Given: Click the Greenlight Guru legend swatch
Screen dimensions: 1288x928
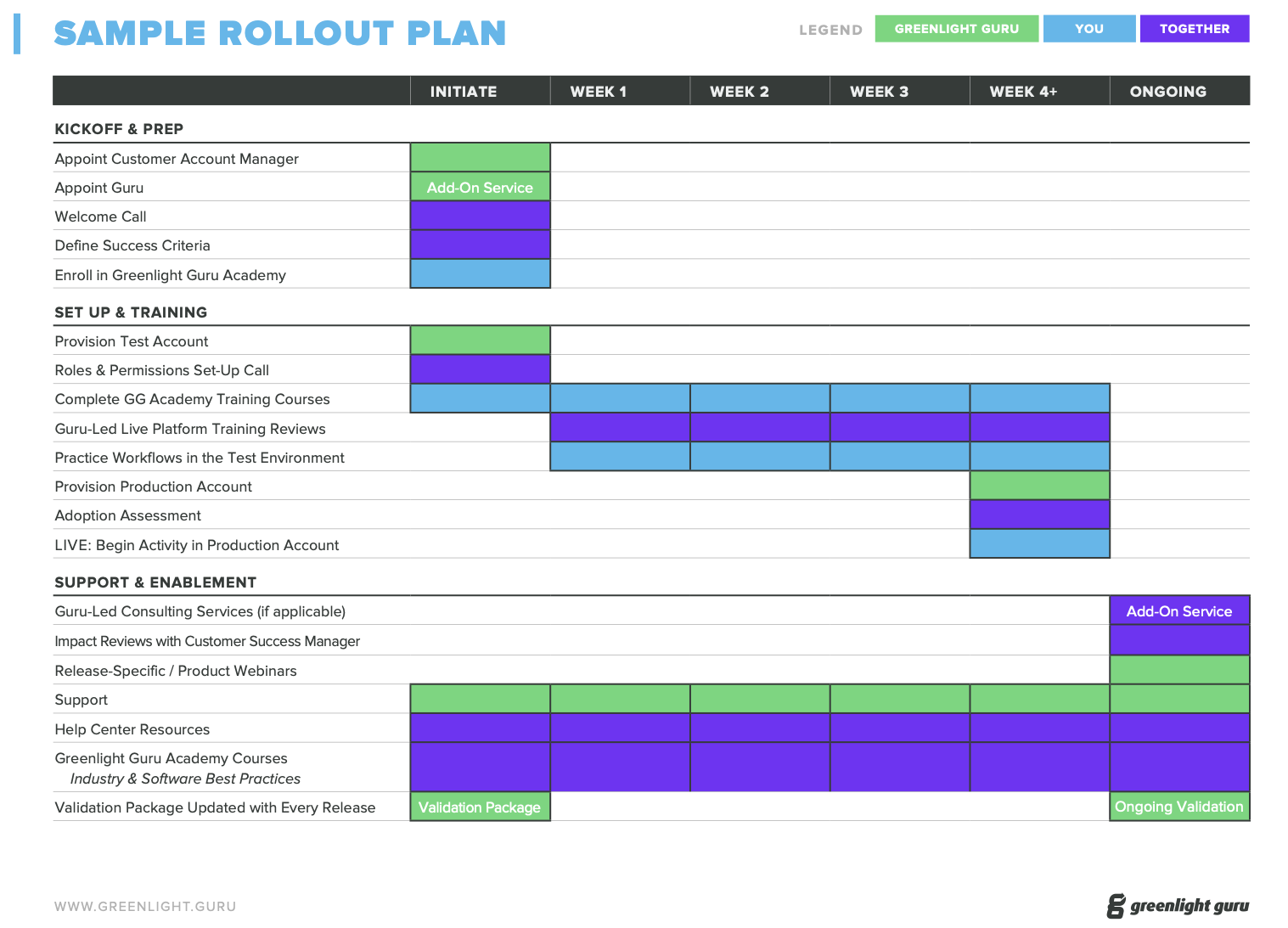Looking at the screenshot, I should tap(956, 29).
